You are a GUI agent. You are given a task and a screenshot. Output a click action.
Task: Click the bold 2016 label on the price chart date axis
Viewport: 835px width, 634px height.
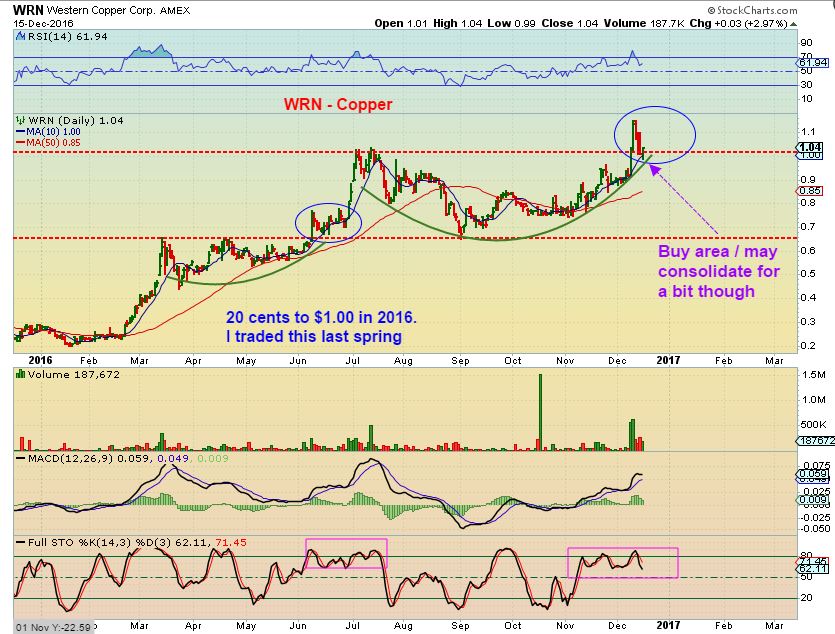[x=40, y=360]
